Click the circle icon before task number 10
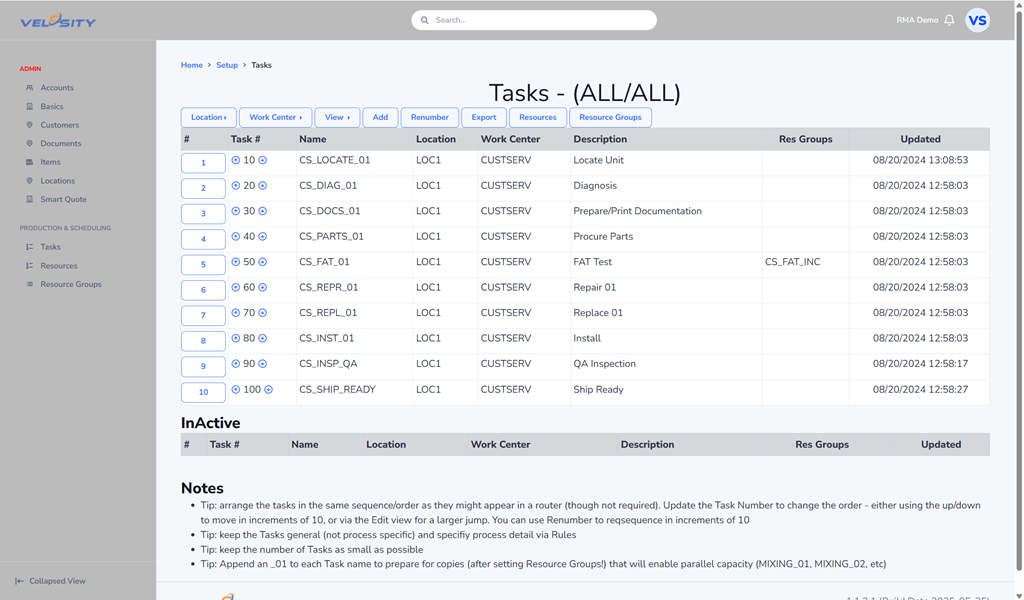This screenshot has height=600, width=1024. (236, 160)
